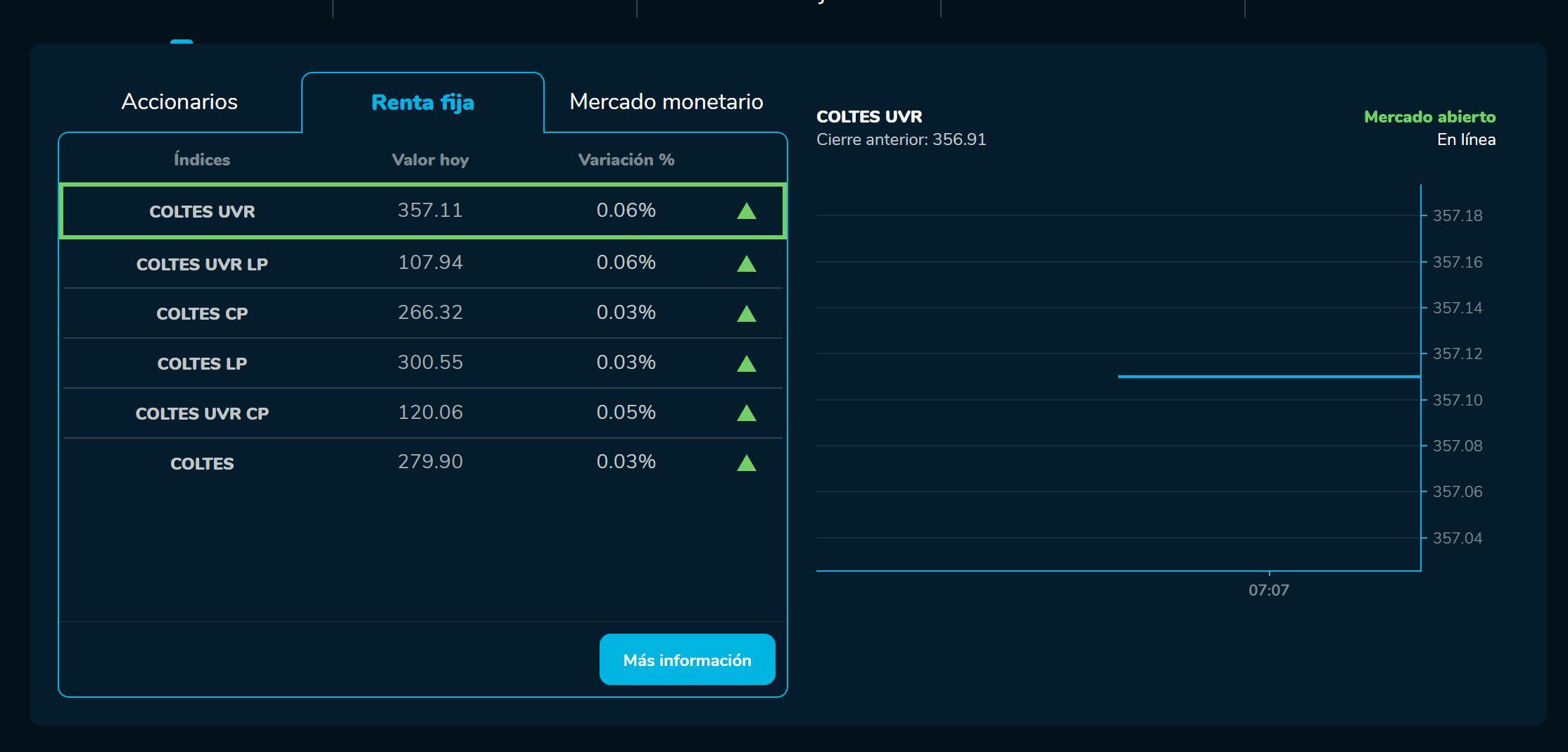Screen dimensions: 1568x752
Task: Select the Renta fija tab
Action: pyautogui.click(x=422, y=103)
